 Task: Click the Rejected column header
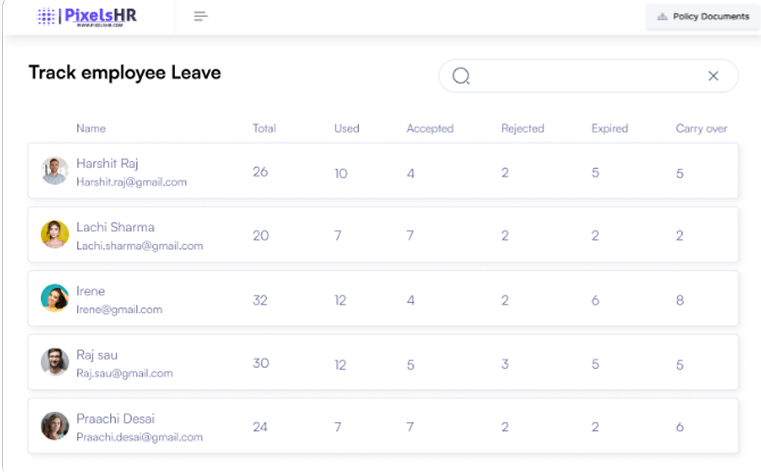(522, 129)
